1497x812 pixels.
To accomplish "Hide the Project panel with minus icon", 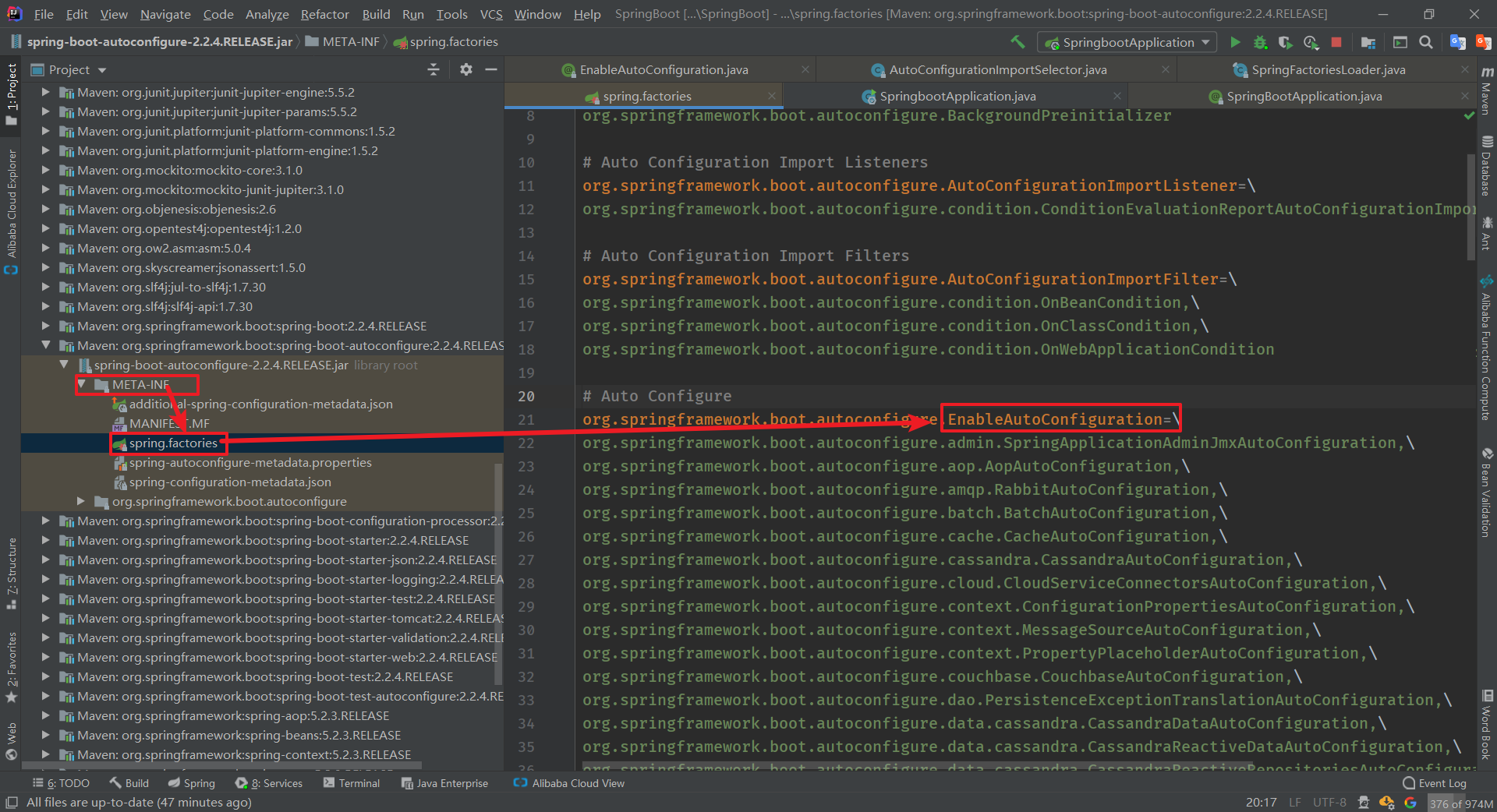I will 491,69.
